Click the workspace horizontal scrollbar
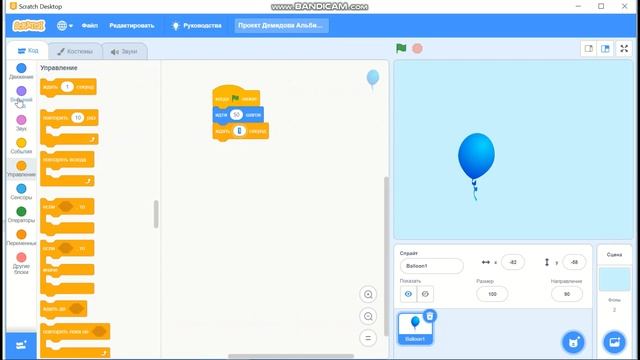 pos(291,356)
